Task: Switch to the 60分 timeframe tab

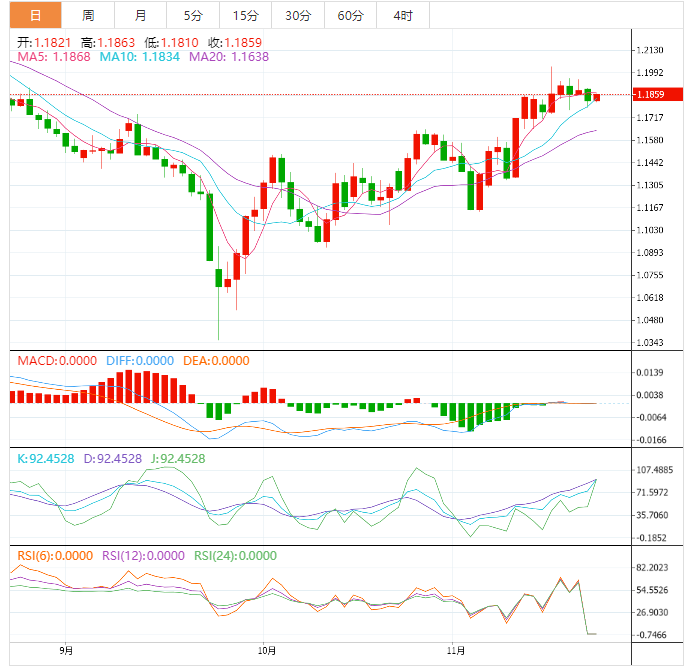Action: [350, 15]
